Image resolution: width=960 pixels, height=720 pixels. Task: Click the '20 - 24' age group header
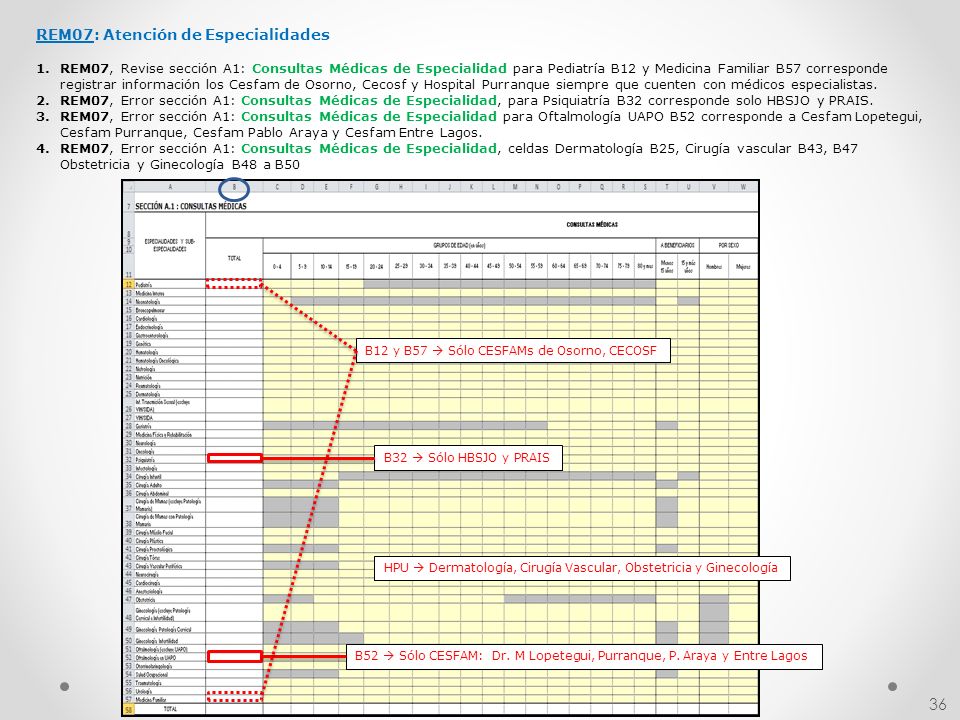click(376, 266)
